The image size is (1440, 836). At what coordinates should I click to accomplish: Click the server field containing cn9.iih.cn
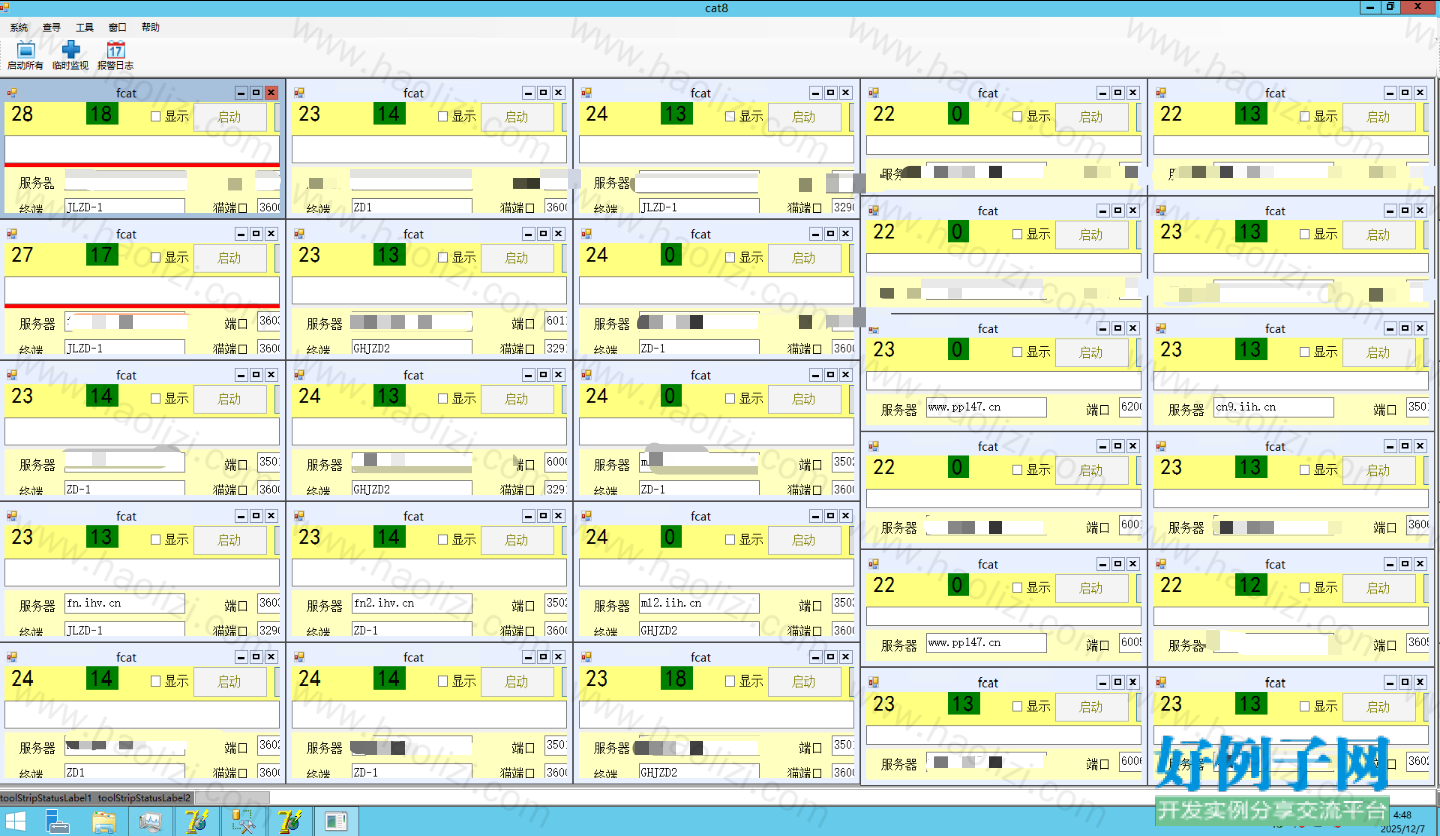click(x=1273, y=407)
